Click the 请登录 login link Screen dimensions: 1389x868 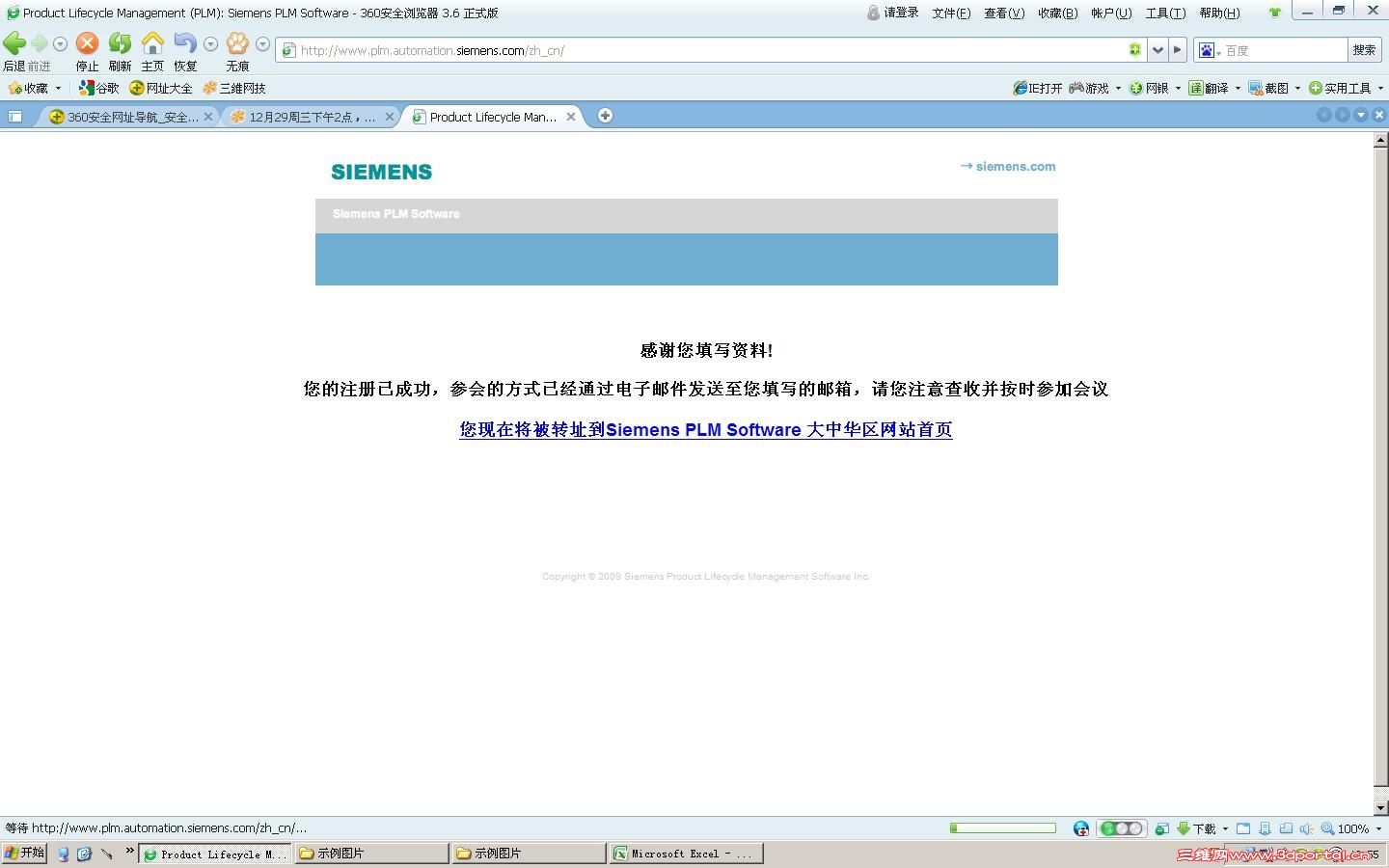pyautogui.click(x=893, y=13)
